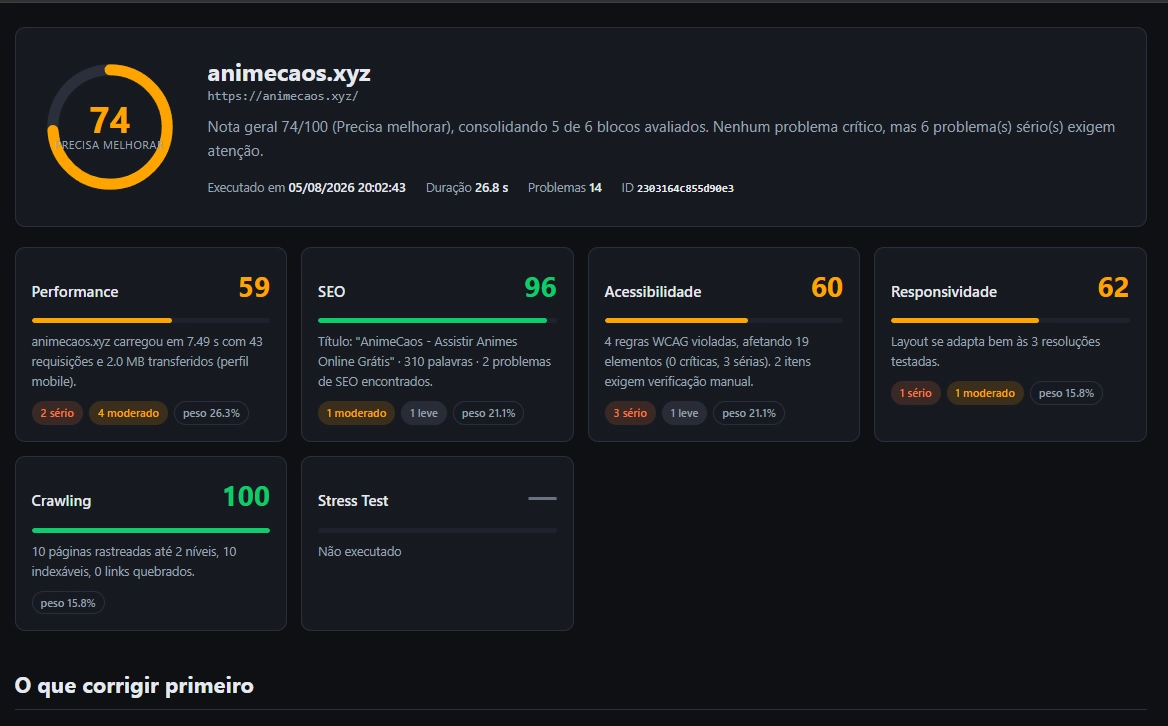Click the Crawling 'peso 15.8%' badge
This screenshot has height=726, width=1168.
point(68,603)
